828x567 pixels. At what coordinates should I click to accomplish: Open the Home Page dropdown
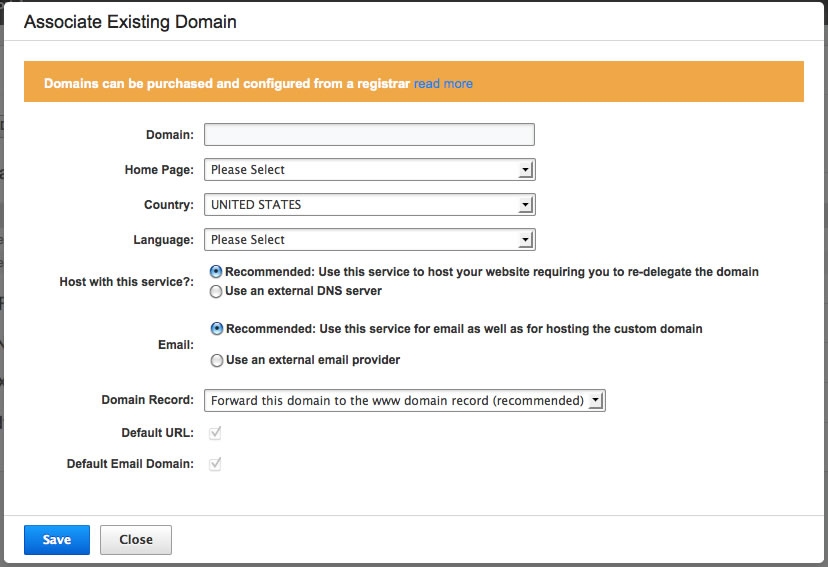[x=369, y=170]
